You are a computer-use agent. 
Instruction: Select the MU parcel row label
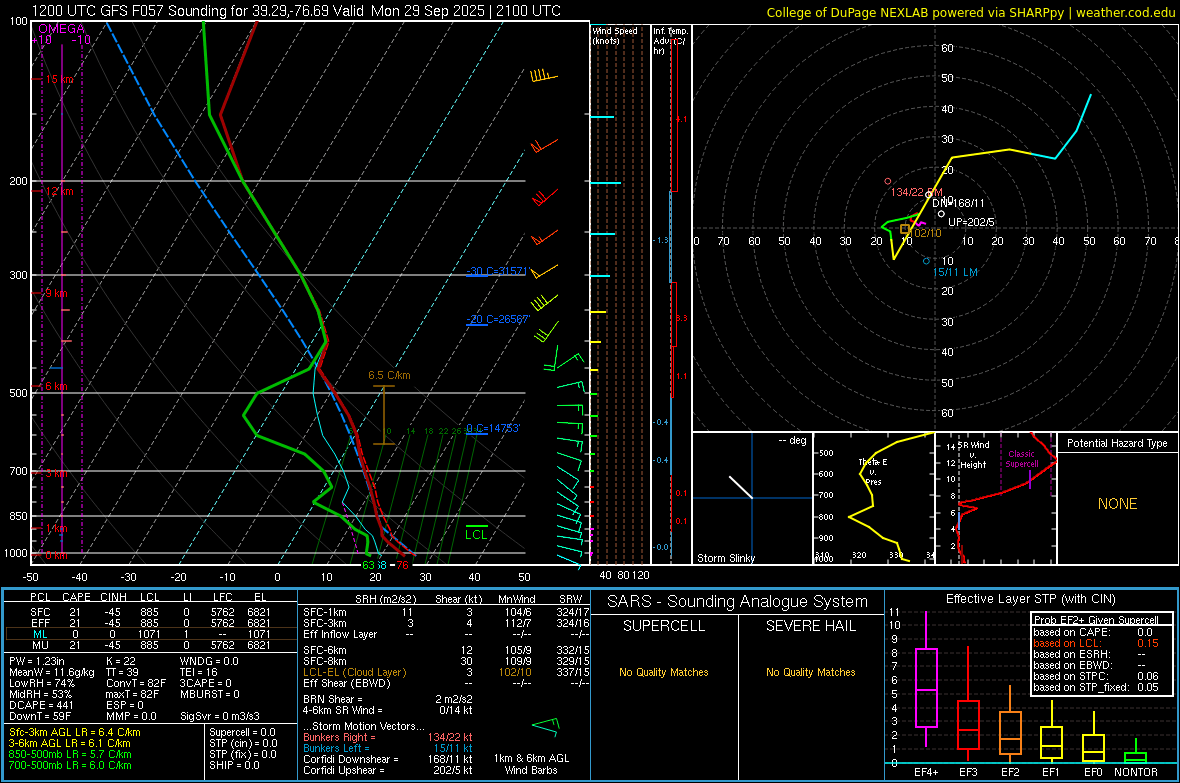point(40,644)
